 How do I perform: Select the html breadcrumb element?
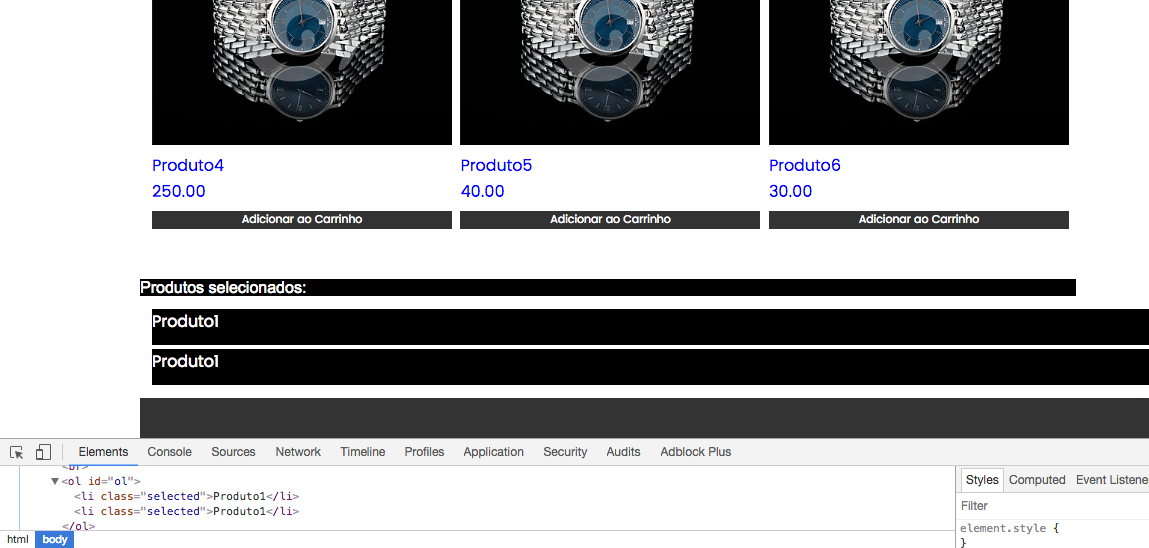pyautogui.click(x=18, y=540)
